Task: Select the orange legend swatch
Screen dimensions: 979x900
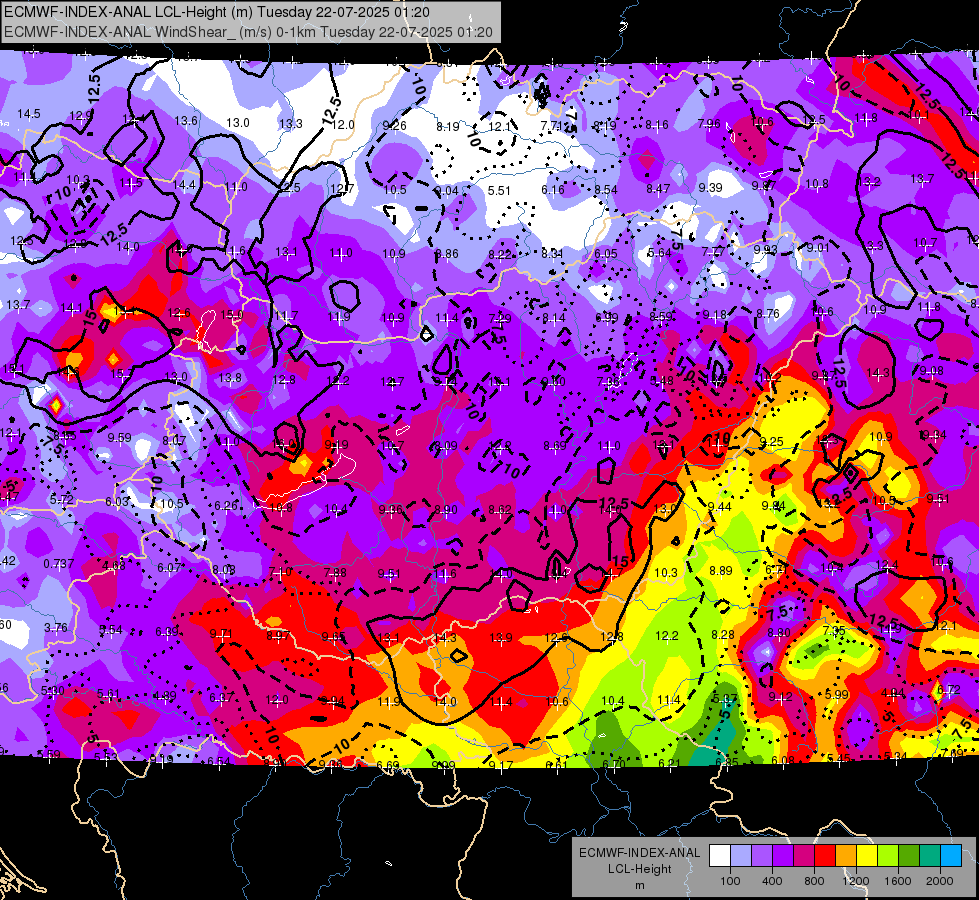Action: coord(846,856)
